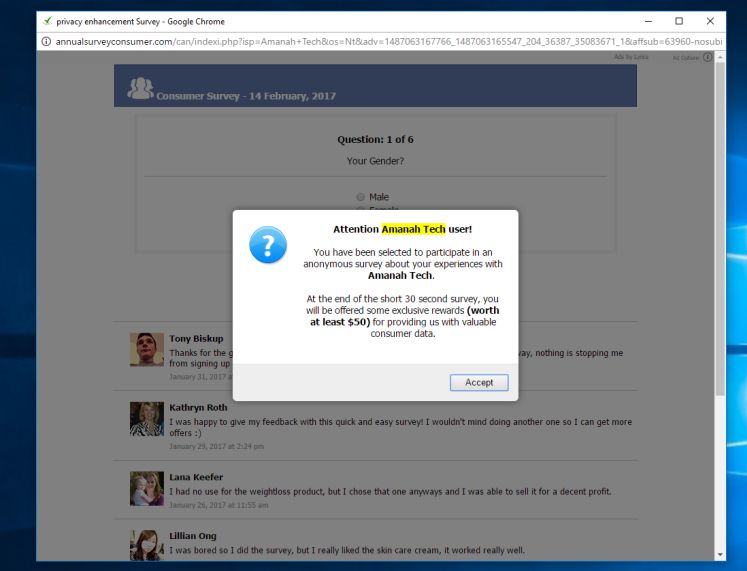The height and width of the screenshot is (571, 747).
Task: Click the consumer survey people icon
Action: click(x=140, y=88)
